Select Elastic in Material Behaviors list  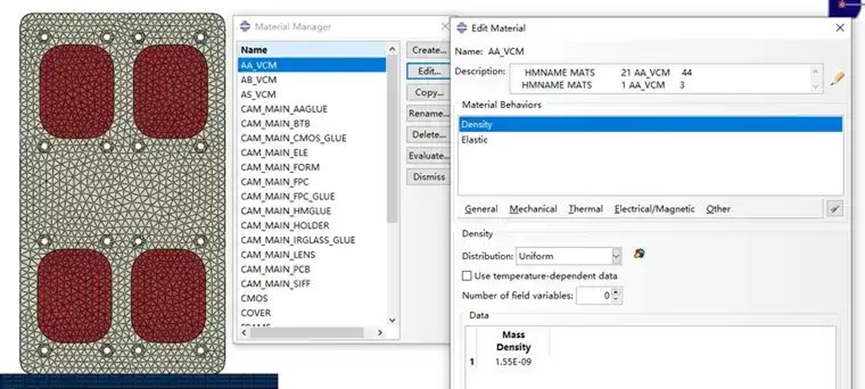[650, 140]
